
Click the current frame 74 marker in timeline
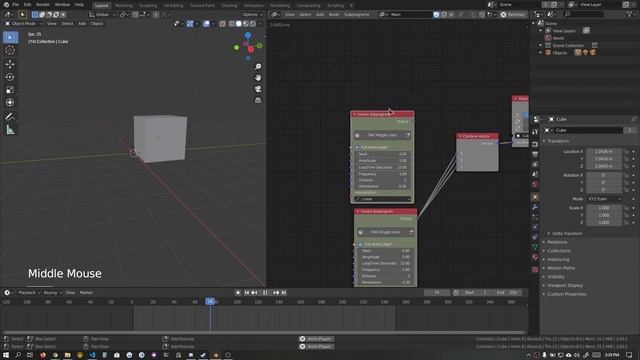tap(210, 302)
